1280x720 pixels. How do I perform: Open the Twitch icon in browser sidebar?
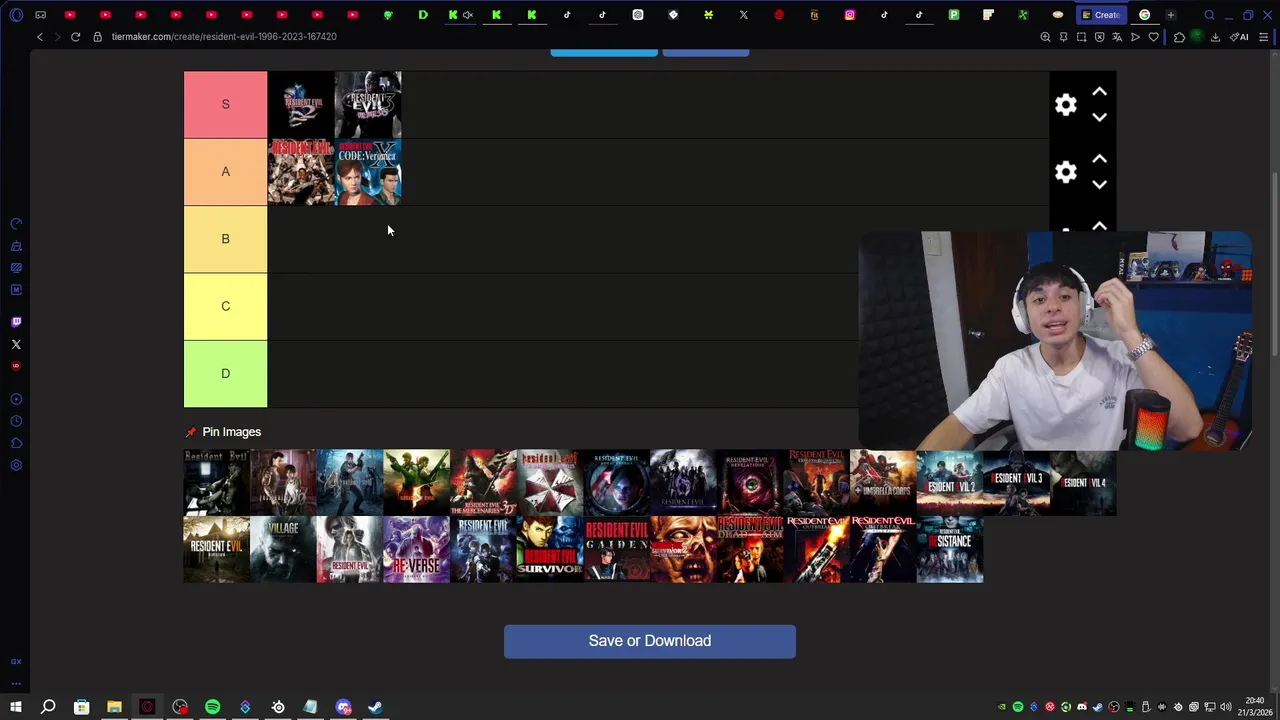(x=16, y=322)
